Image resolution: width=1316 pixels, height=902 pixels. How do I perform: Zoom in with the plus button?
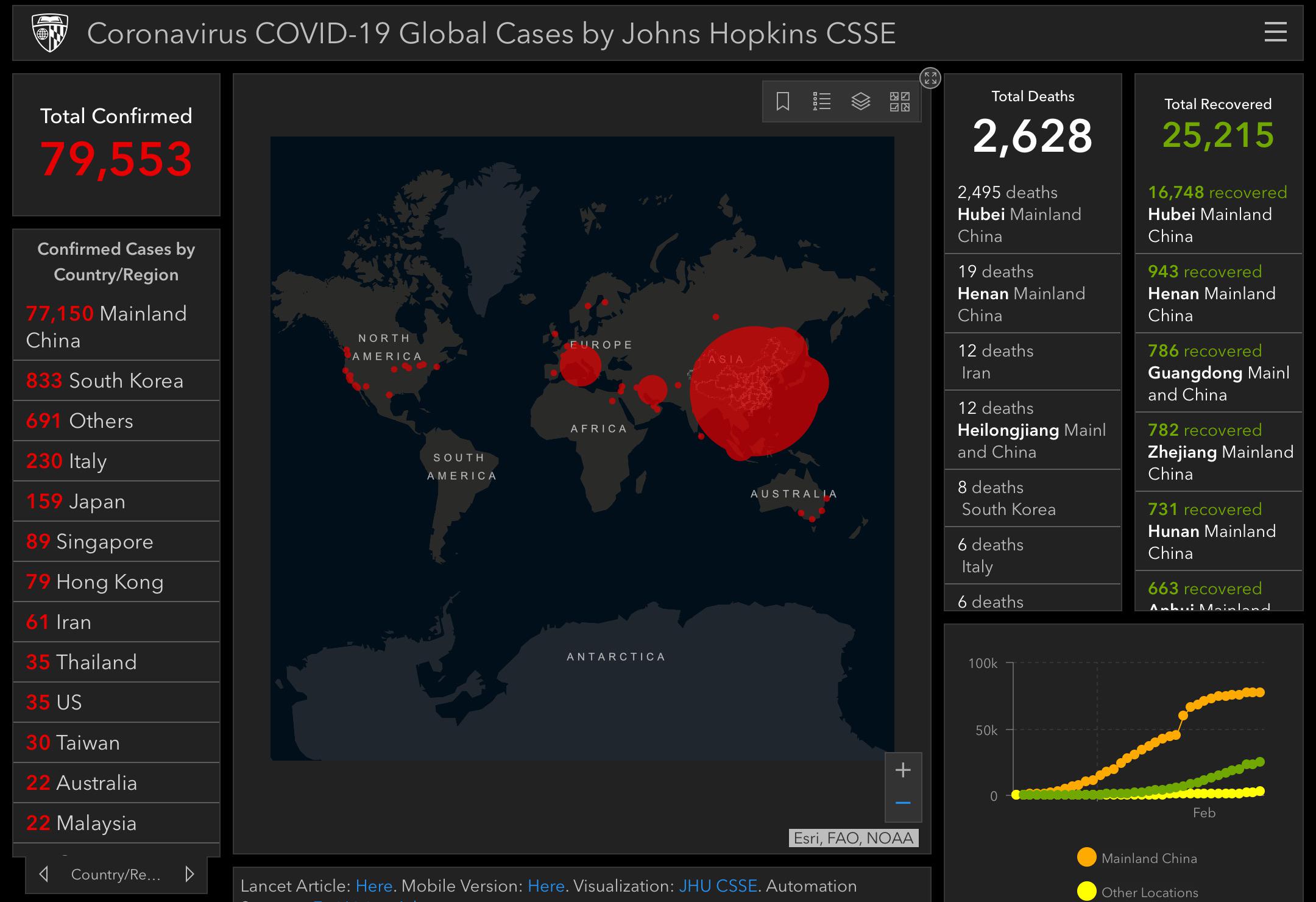(x=903, y=770)
